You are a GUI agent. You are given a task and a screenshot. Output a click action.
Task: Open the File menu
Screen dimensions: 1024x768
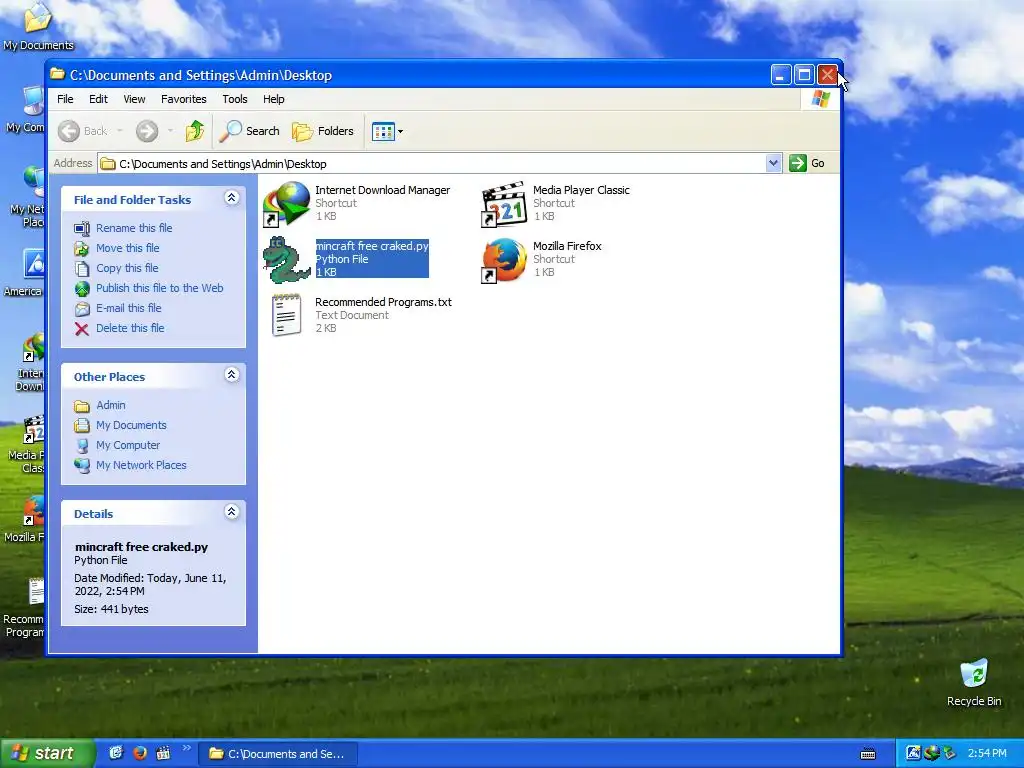(65, 99)
